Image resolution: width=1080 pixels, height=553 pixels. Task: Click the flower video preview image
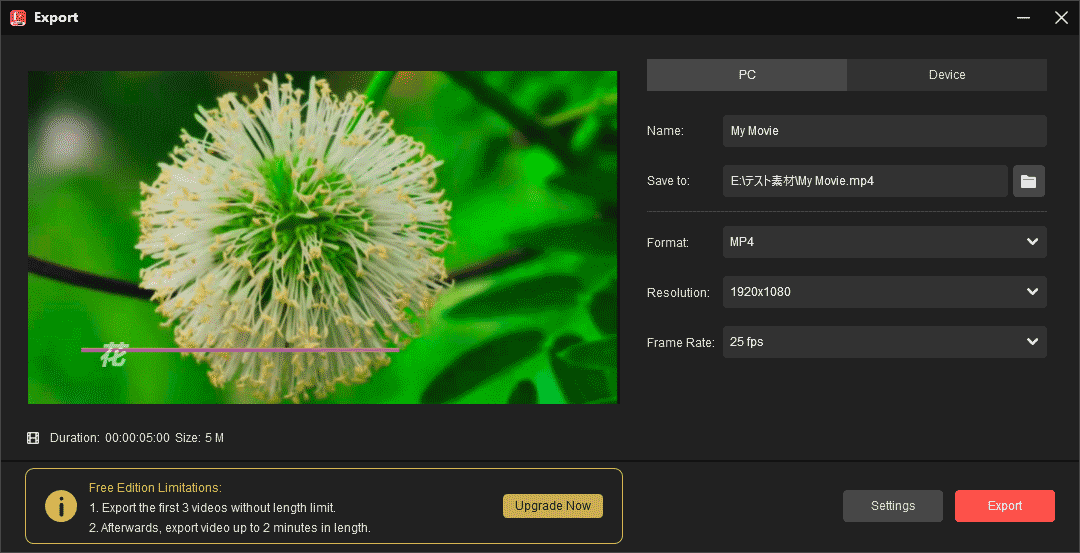323,237
